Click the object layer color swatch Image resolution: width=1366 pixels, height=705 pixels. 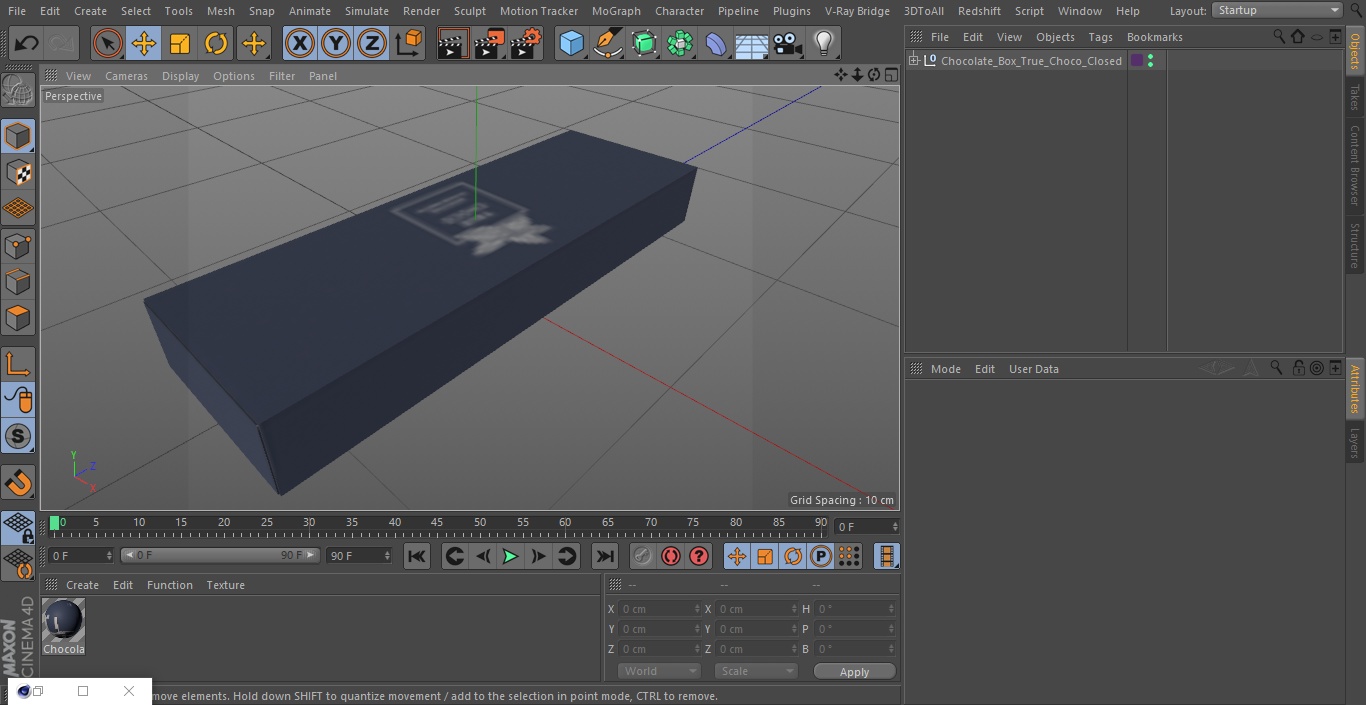1137,61
